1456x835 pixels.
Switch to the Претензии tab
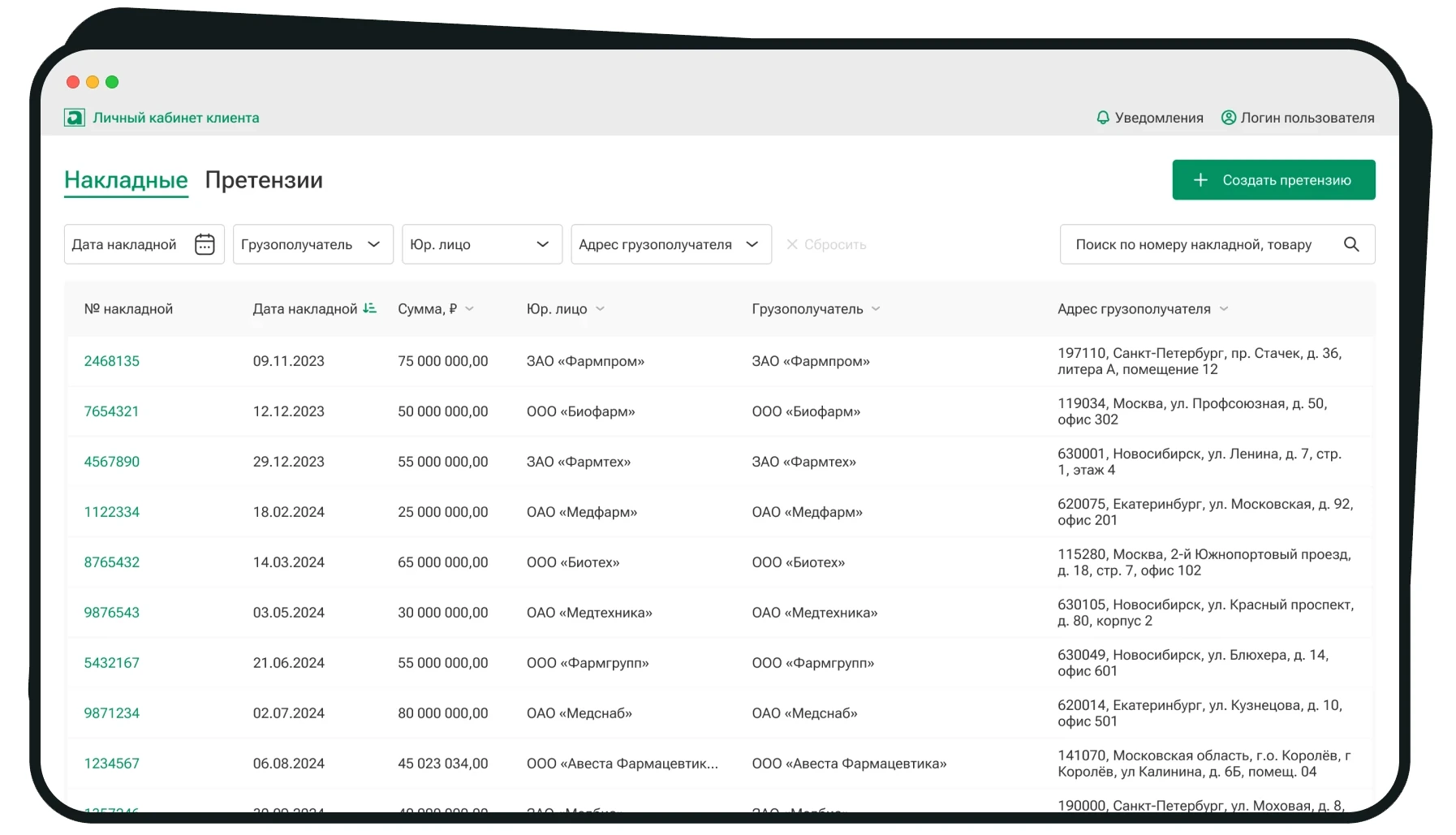point(264,180)
